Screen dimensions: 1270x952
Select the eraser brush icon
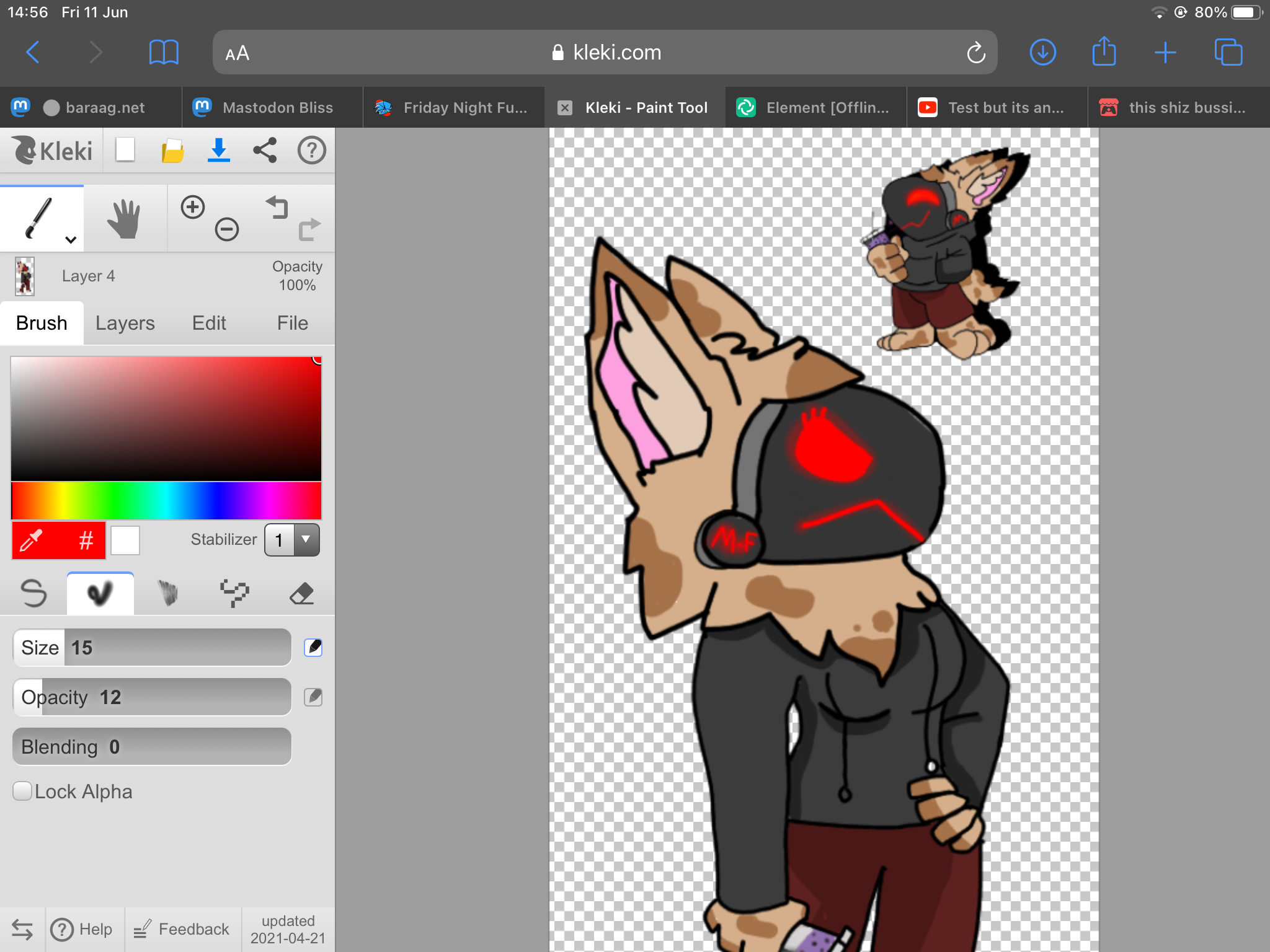(x=302, y=593)
